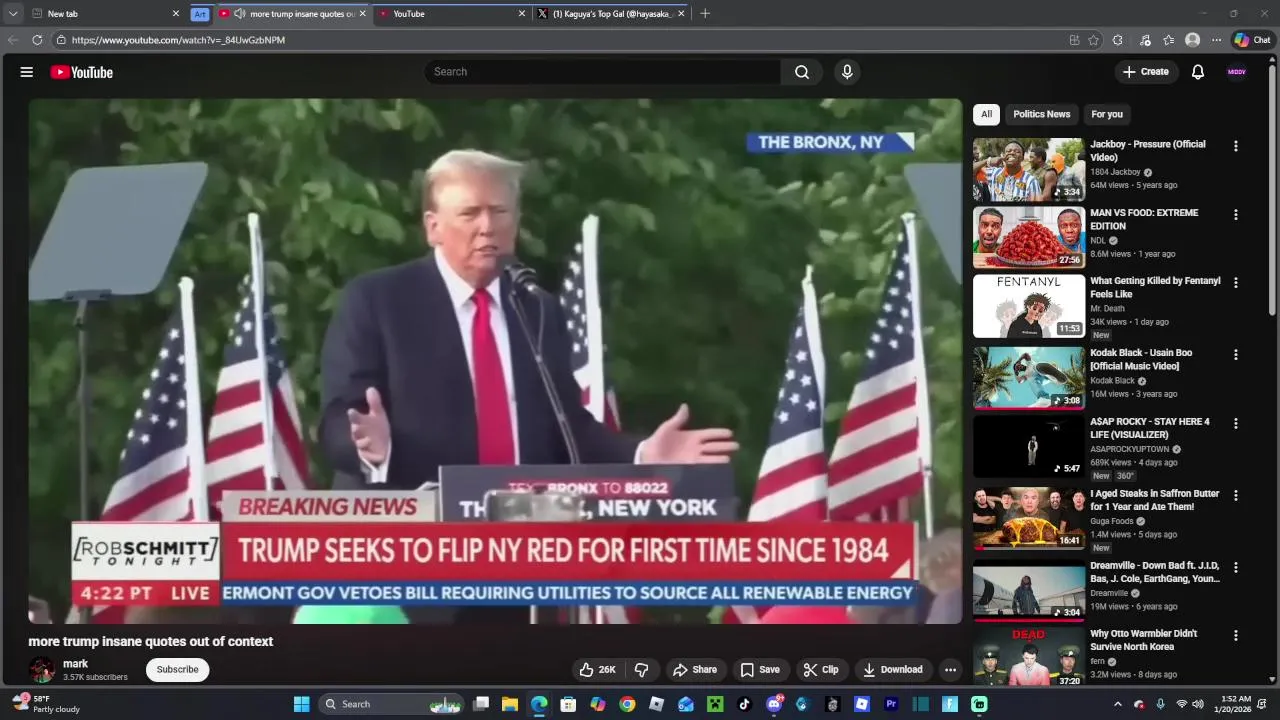Save the video to a playlist
1280x720 pixels.
click(x=759, y=670)
